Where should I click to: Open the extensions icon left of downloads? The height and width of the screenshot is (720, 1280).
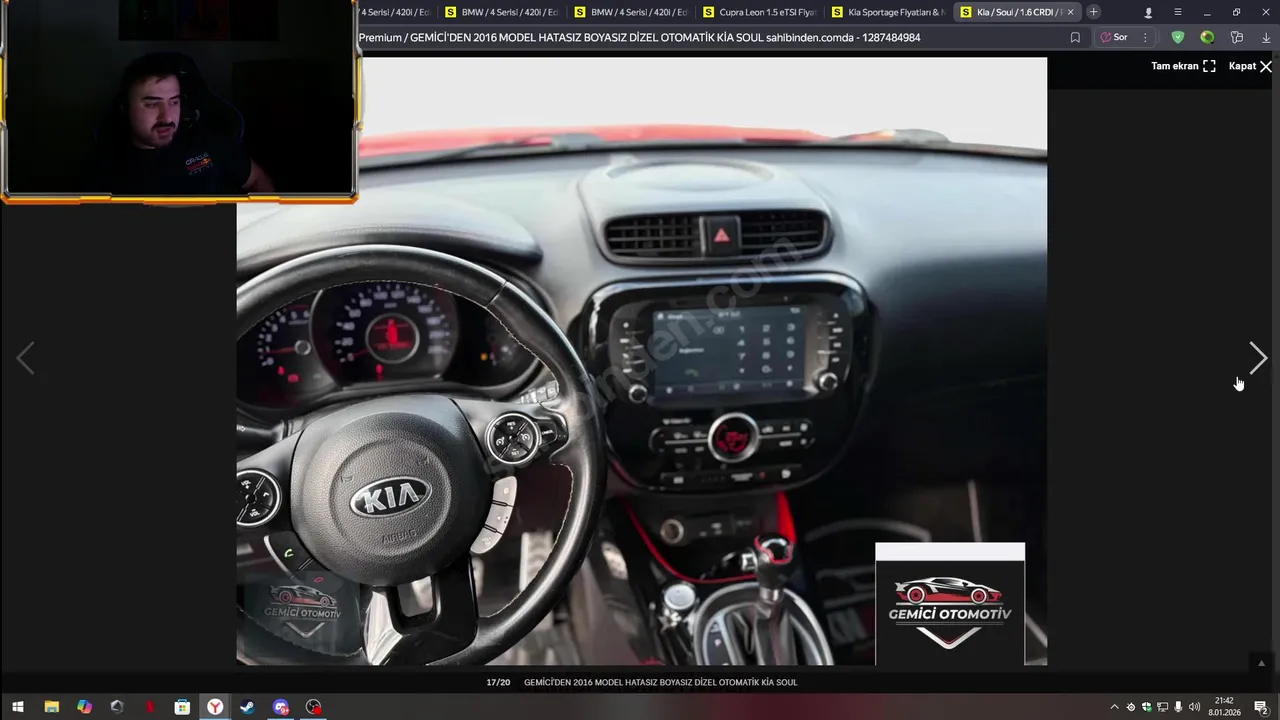click(1237, 37)
